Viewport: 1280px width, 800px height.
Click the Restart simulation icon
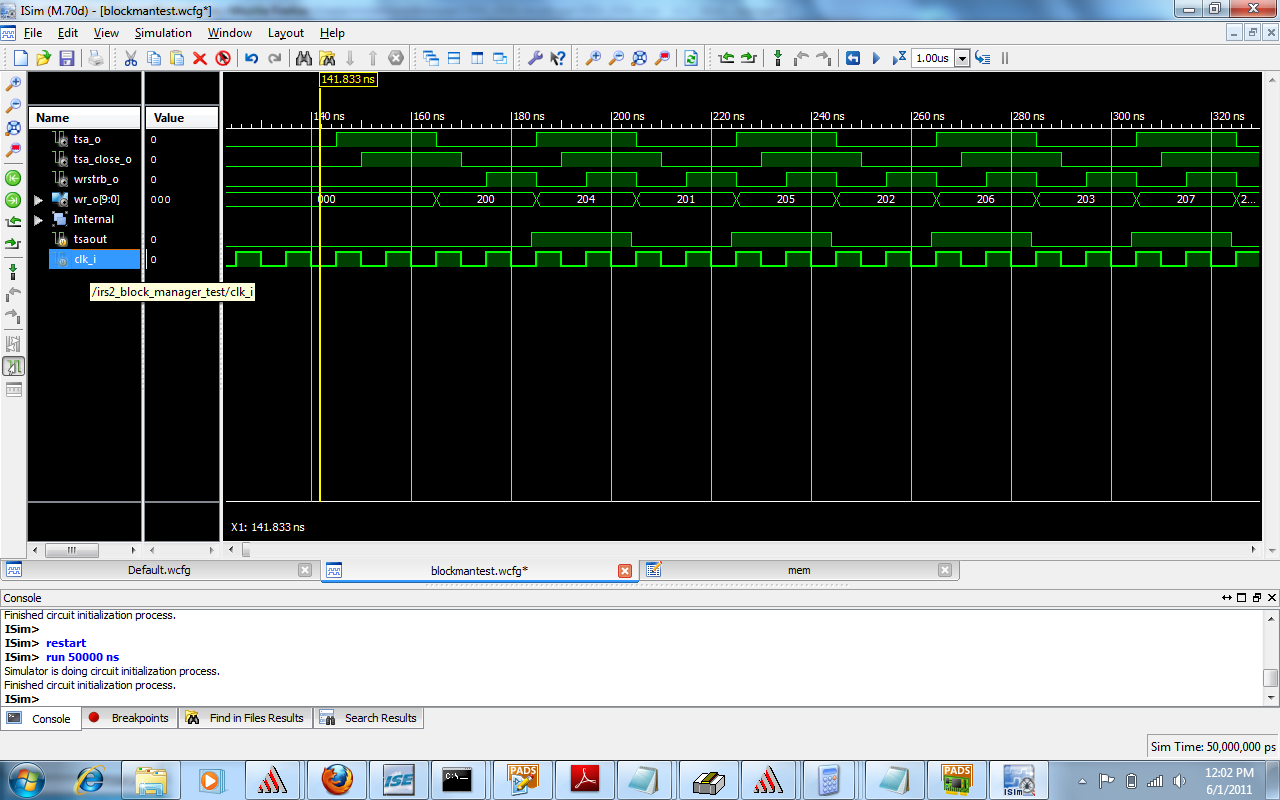853,58
